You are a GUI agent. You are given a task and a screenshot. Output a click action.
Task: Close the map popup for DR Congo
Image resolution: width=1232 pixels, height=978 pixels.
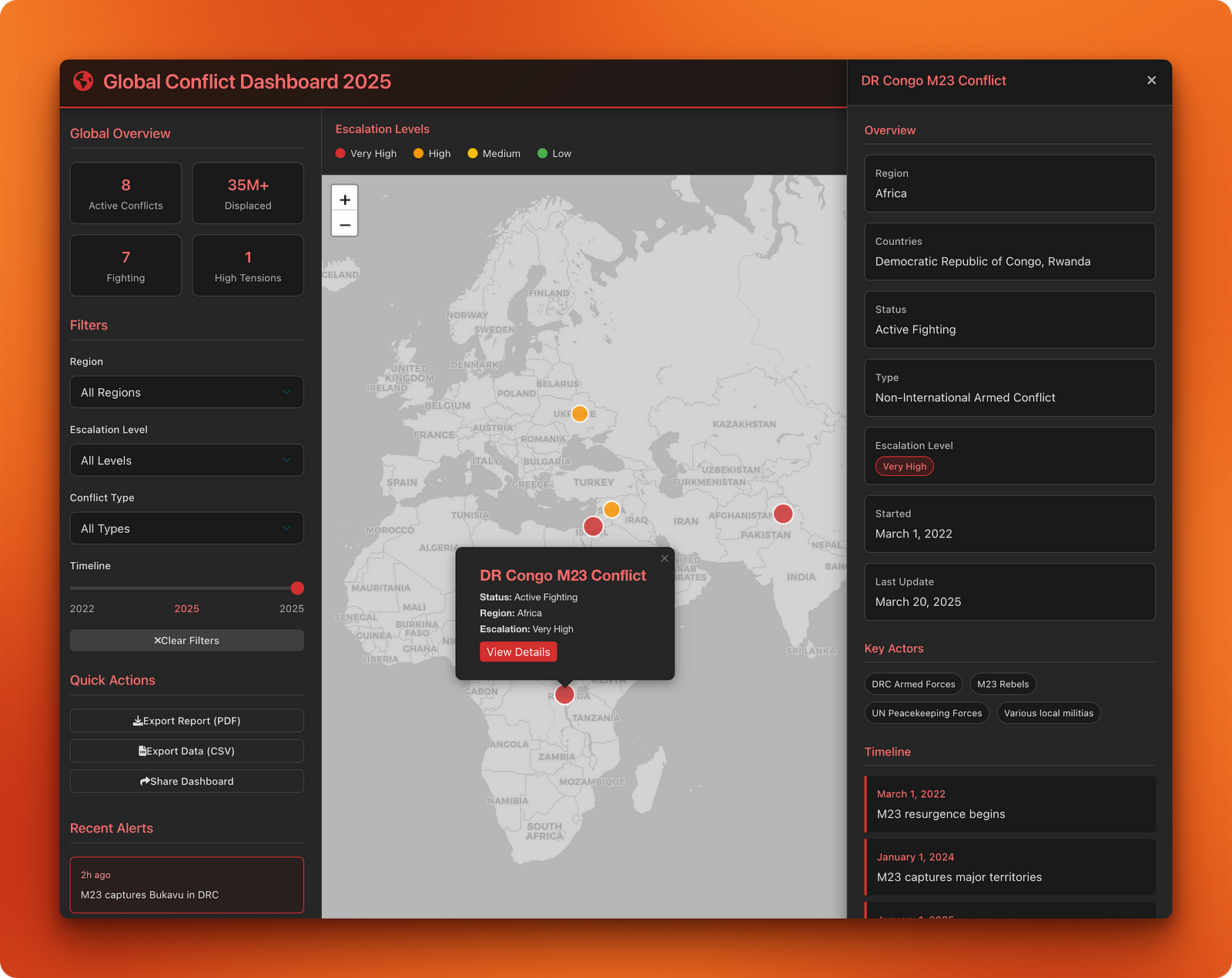(665, 558)
